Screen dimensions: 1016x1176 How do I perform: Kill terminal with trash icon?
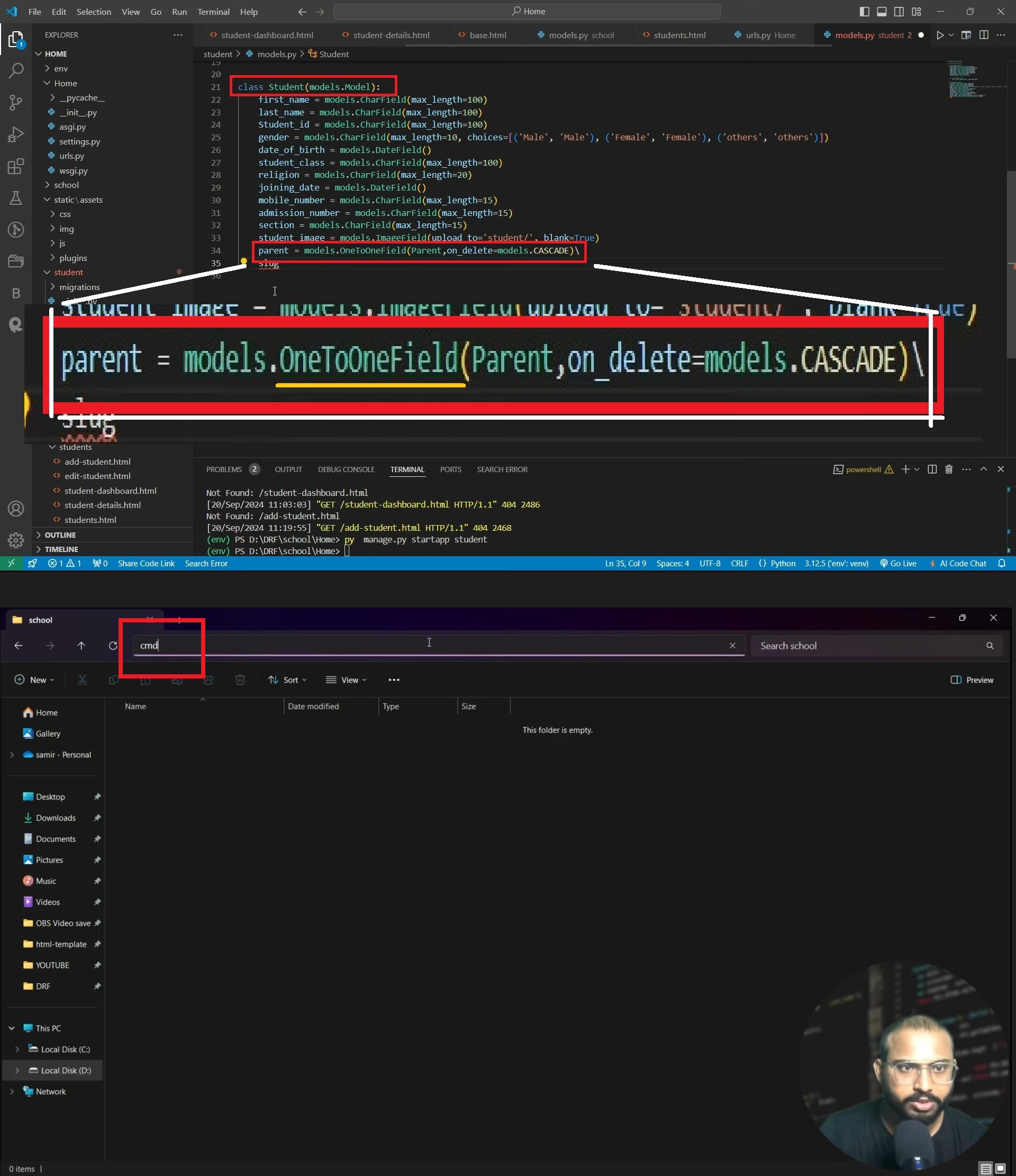(948, 469)
